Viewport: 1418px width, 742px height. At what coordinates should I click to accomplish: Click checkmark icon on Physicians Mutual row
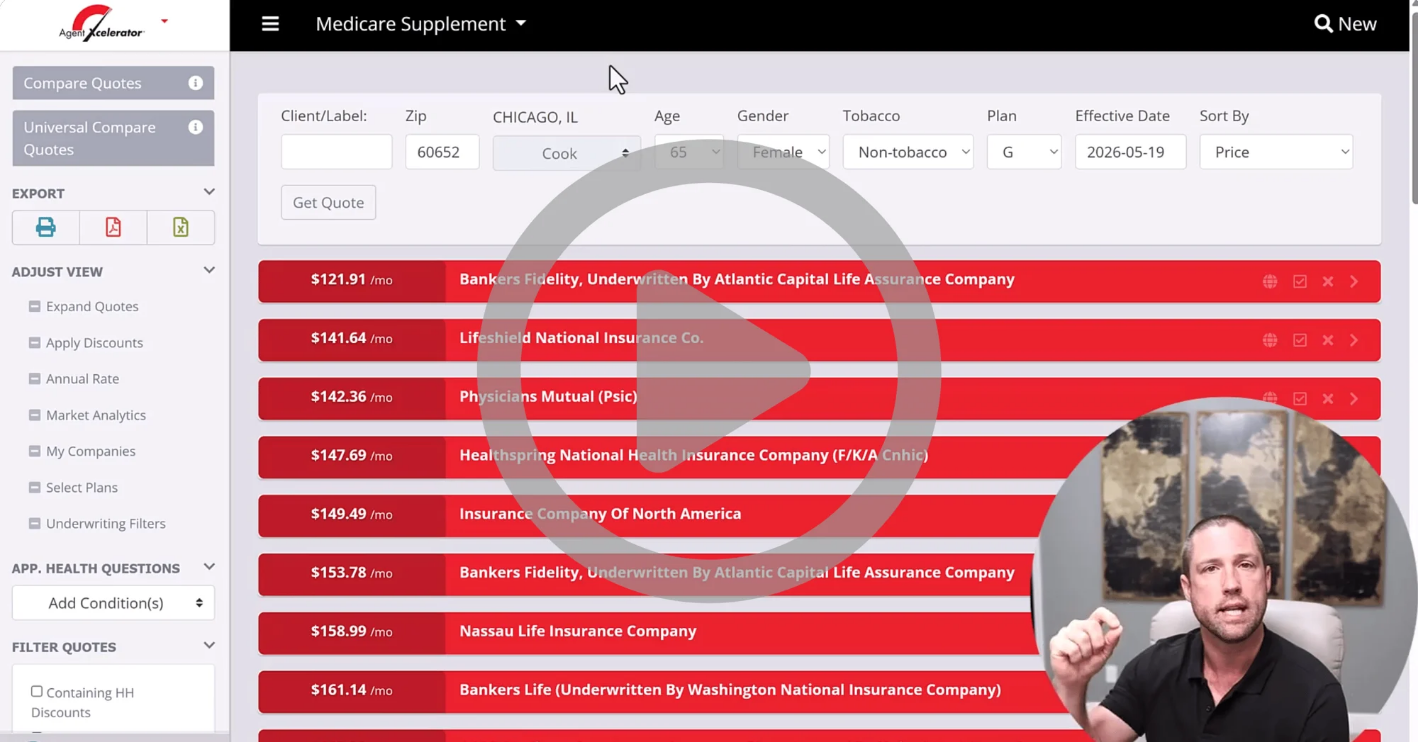click(1300, 398)
